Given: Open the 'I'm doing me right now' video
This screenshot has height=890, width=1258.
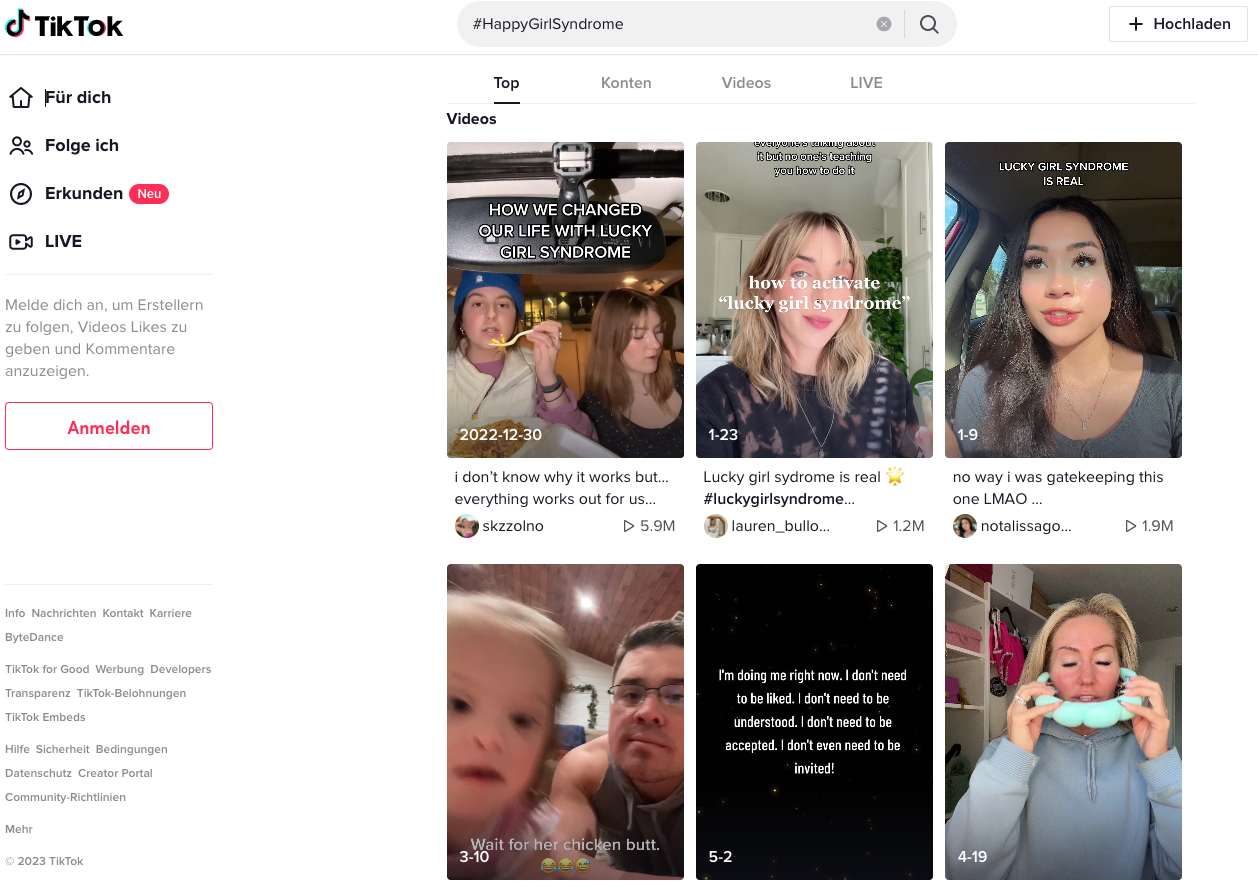Looking at the screenshot, I should coord(814,722).
